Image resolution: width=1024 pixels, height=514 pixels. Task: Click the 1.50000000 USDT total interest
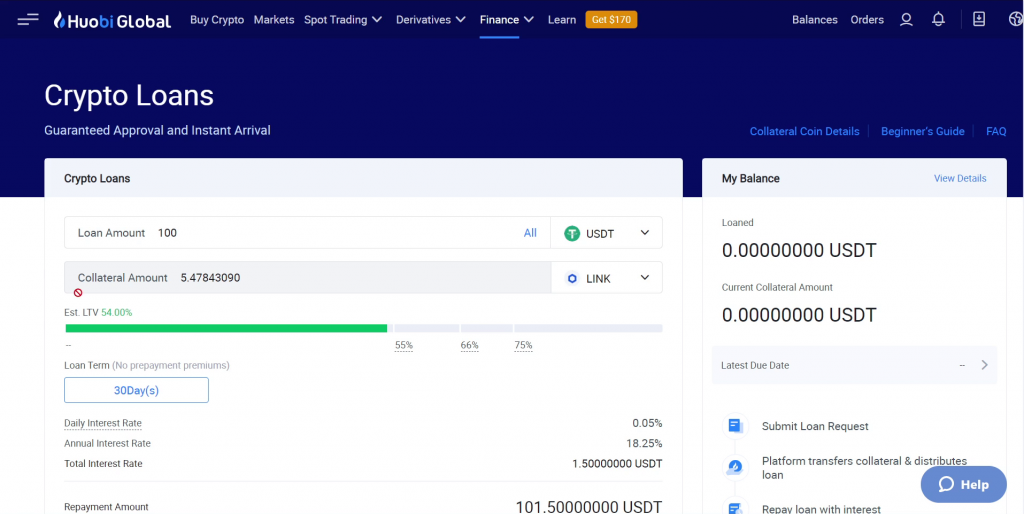tap(617, 464)
